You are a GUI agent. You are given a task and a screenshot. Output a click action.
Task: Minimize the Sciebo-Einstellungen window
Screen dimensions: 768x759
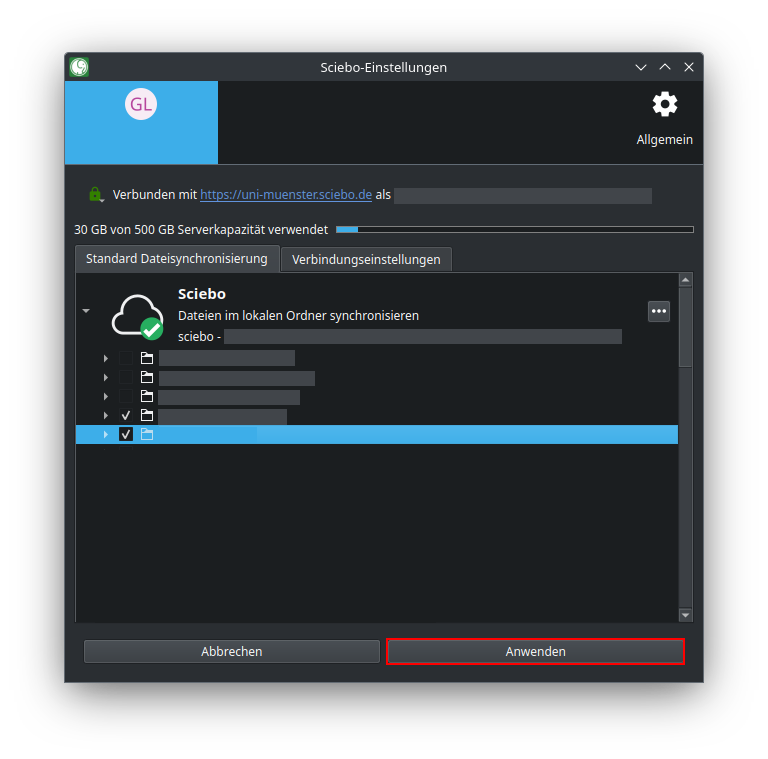pyautogui.click(x=641, y=67)
